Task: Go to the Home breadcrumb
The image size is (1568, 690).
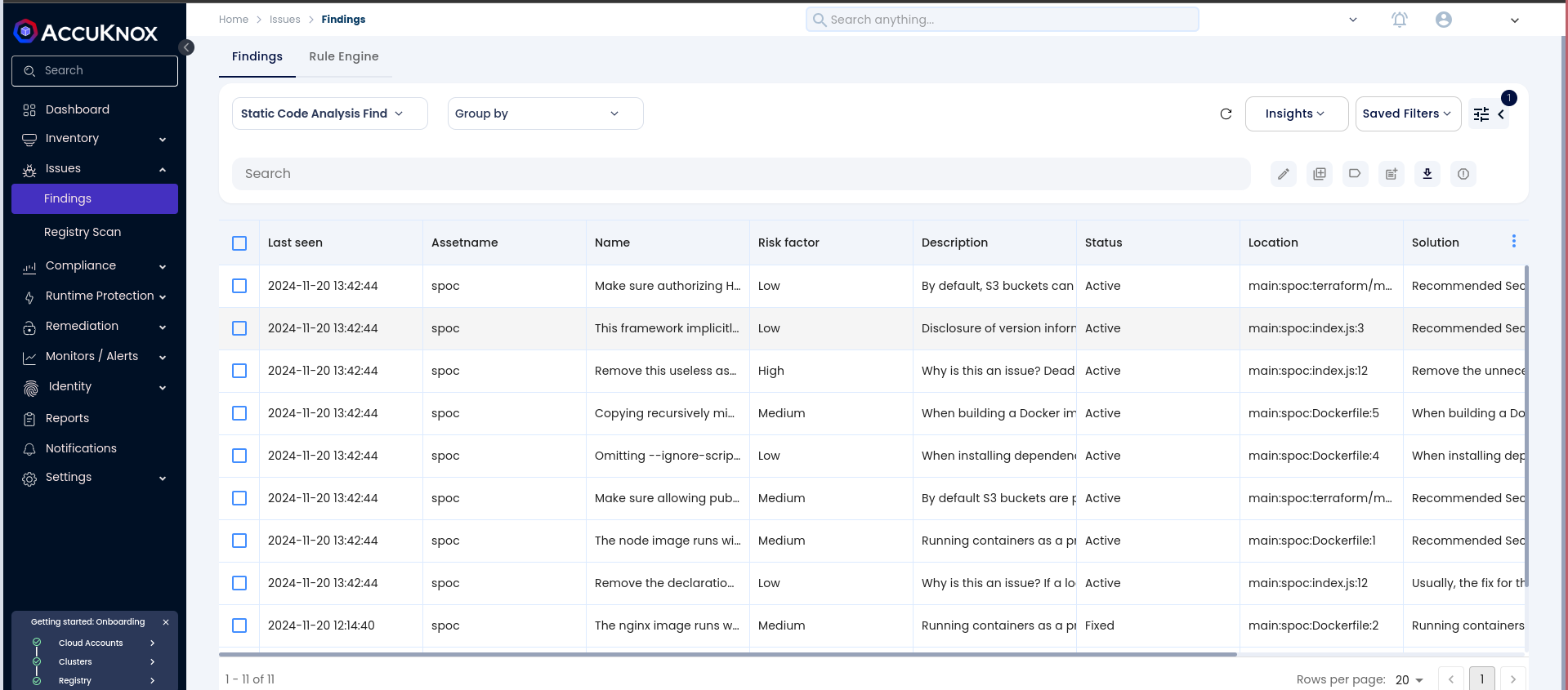Action: [234, 20]
